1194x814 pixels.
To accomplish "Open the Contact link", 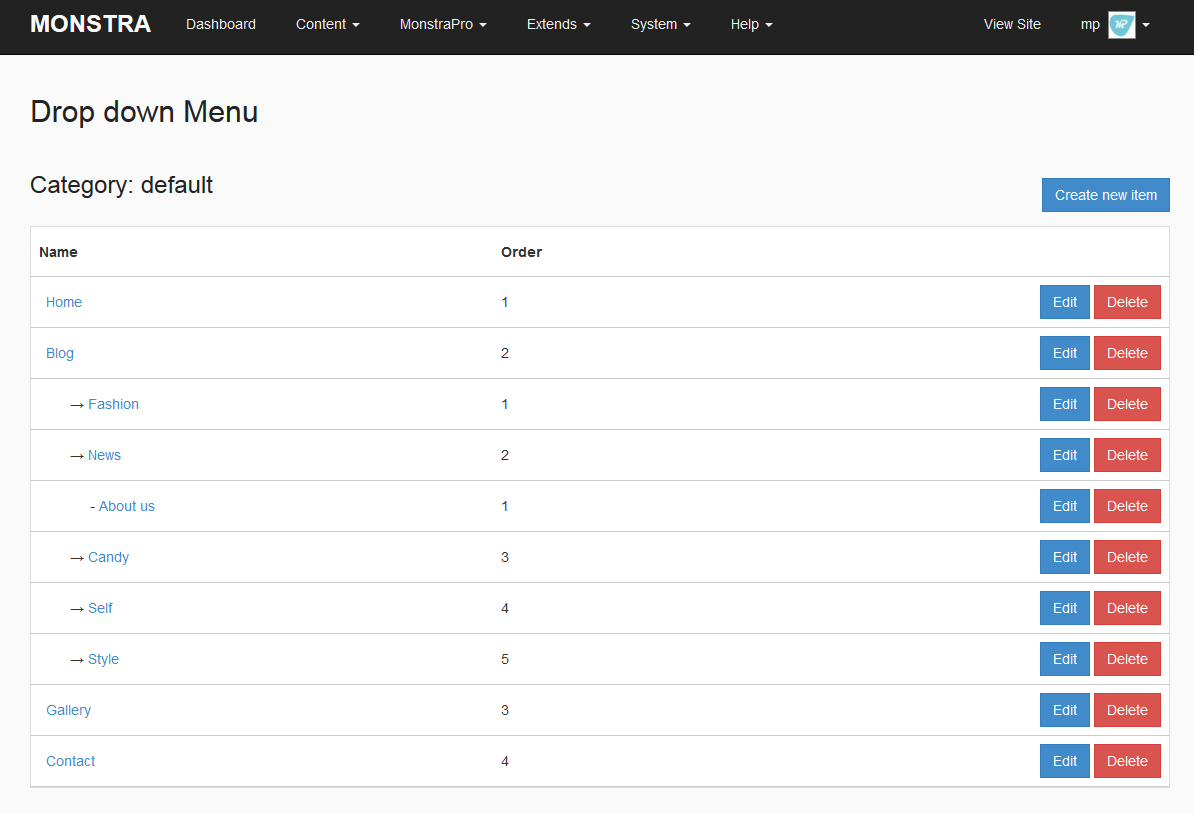I will point(70,760).
